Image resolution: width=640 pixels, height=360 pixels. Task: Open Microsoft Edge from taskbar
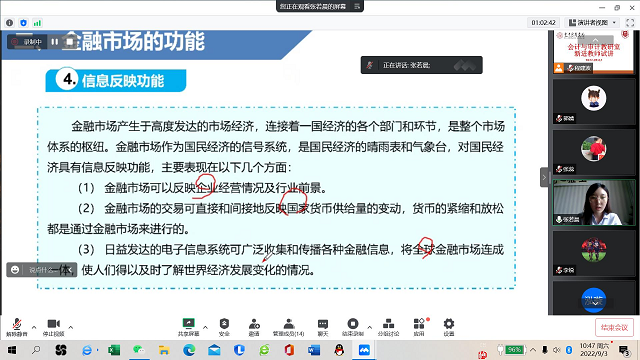(x=189, y=350)
